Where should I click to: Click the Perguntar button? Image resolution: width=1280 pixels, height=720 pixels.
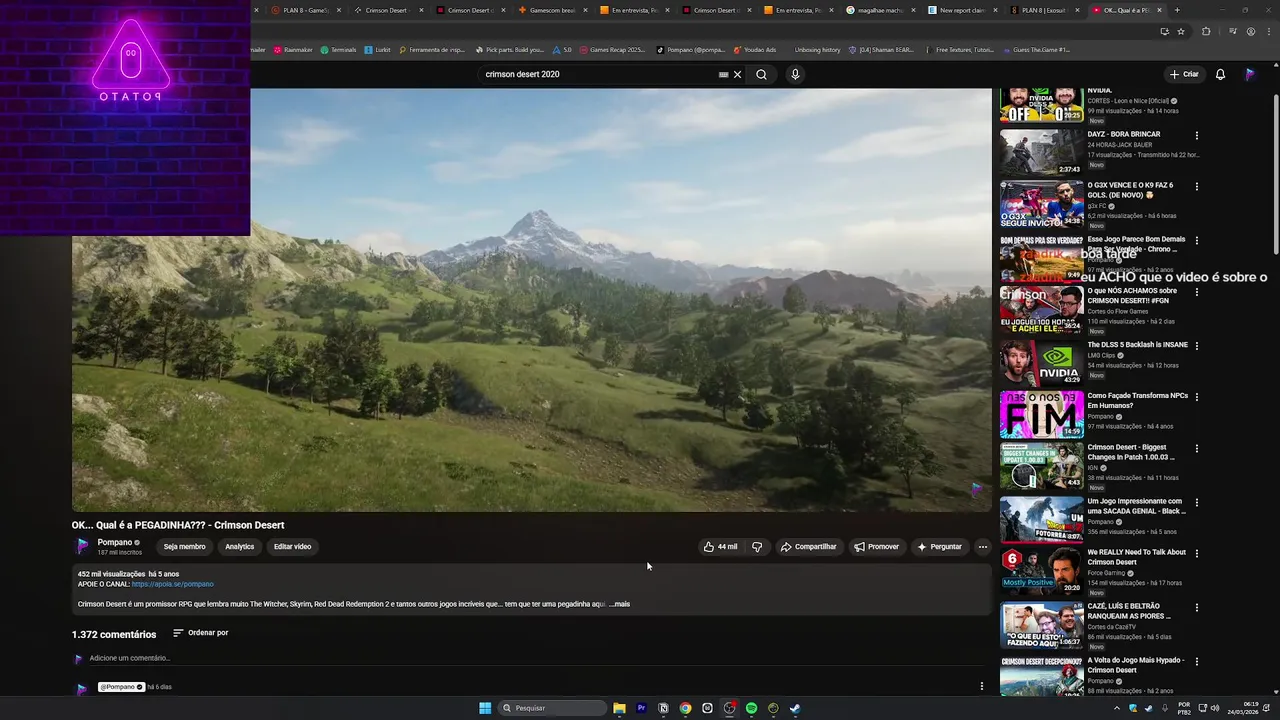point(939,547)
